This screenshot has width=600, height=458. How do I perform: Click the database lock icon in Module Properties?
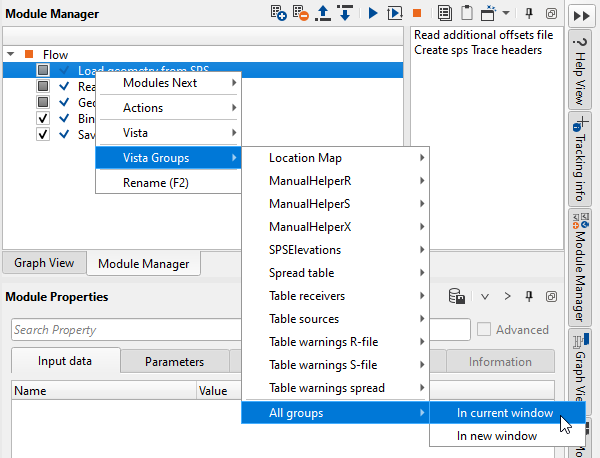(x=455, y=296)
